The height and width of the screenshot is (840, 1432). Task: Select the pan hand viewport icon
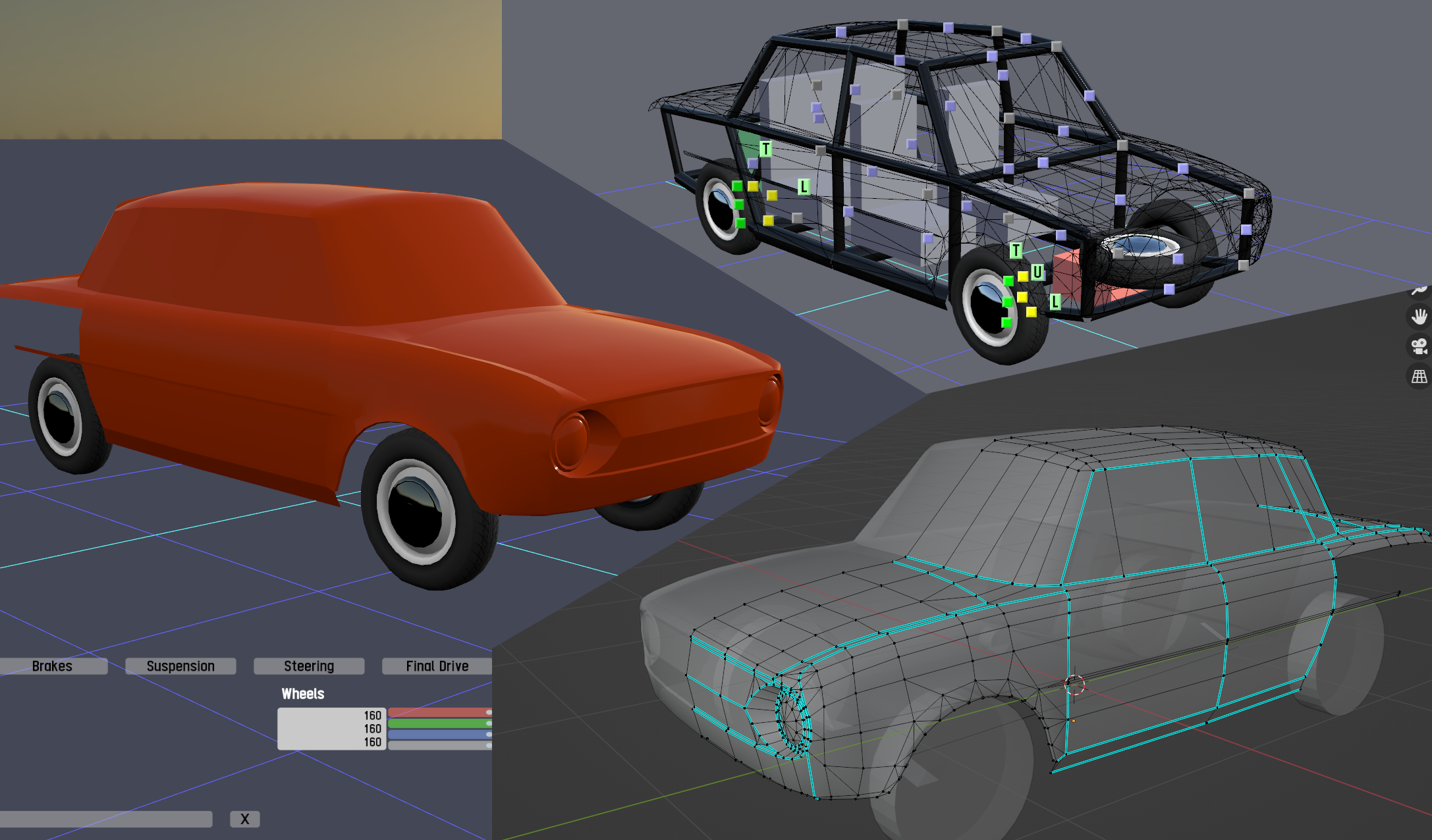(1419, 317)
